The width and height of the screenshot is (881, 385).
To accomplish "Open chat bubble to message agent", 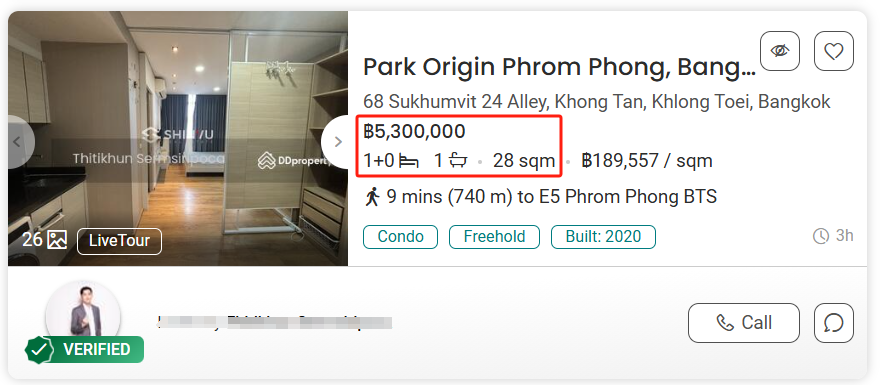I will click(x=834, y=323).
